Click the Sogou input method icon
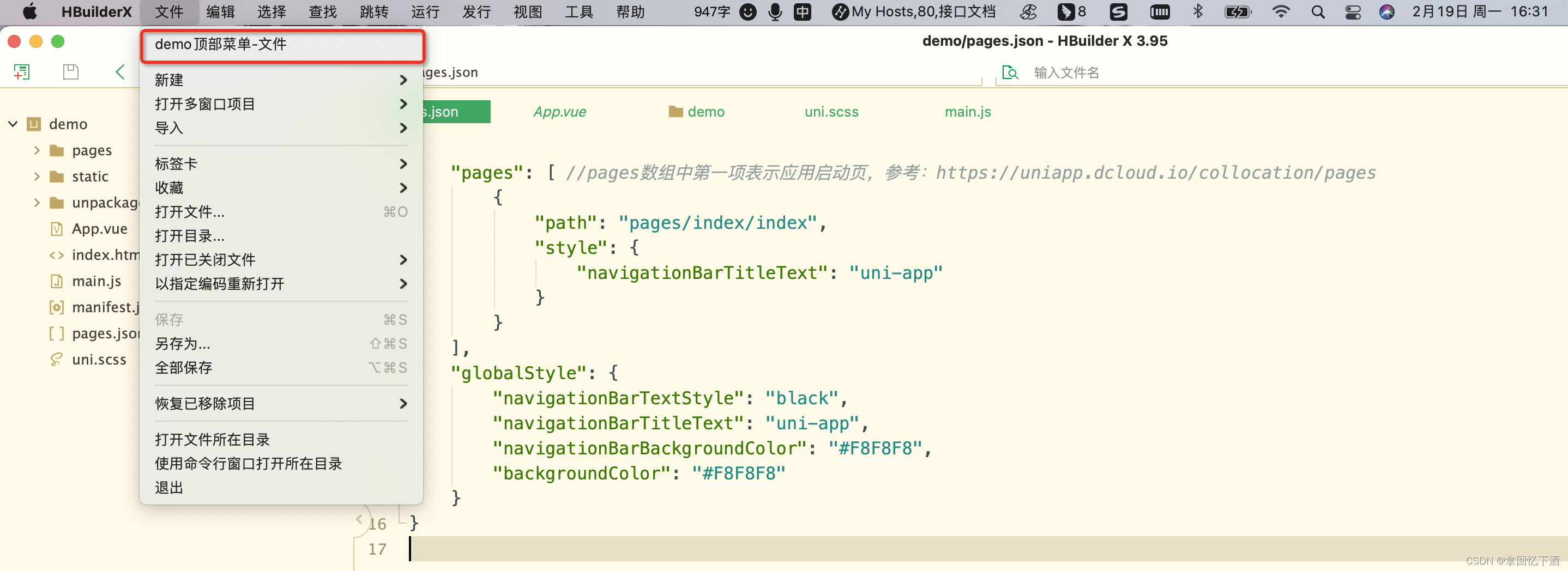1568x571 pixels. tap(1118, 11)
